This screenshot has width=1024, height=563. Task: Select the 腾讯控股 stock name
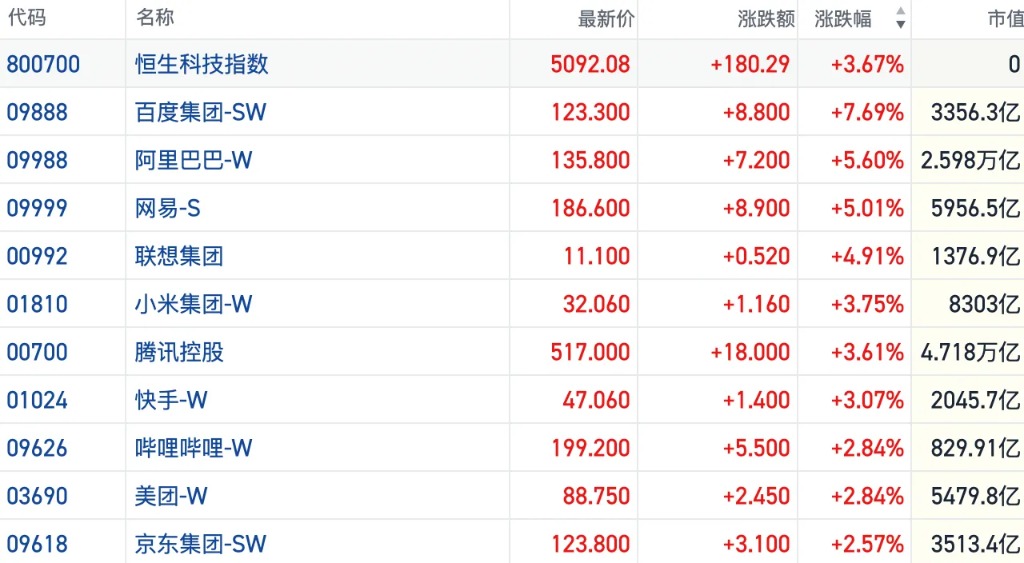179,352
